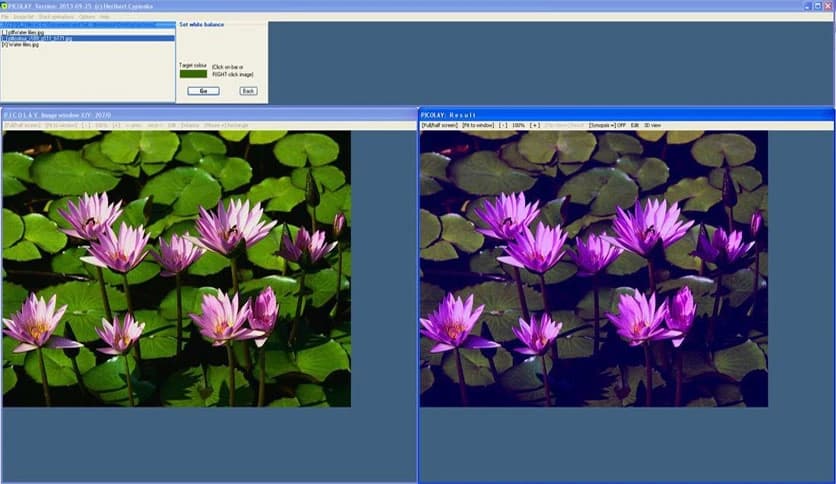Click the PICOLAY app icon in title bar
This screenshot has width=836, height=484.
[4, 6]
